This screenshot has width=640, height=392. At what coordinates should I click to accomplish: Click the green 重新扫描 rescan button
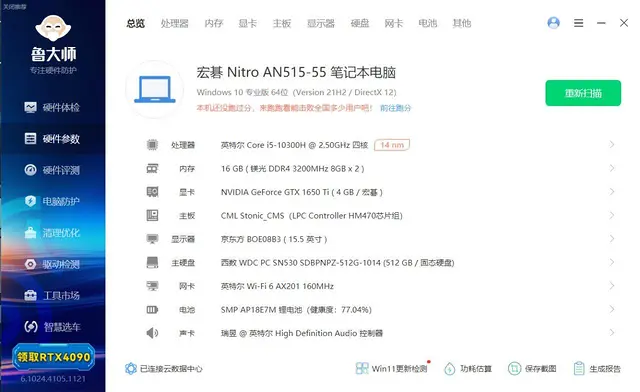583,93
